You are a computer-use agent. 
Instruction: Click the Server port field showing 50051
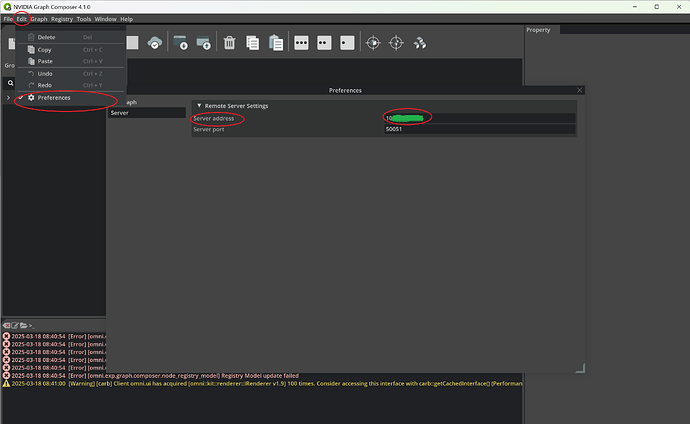coord(480,129)
